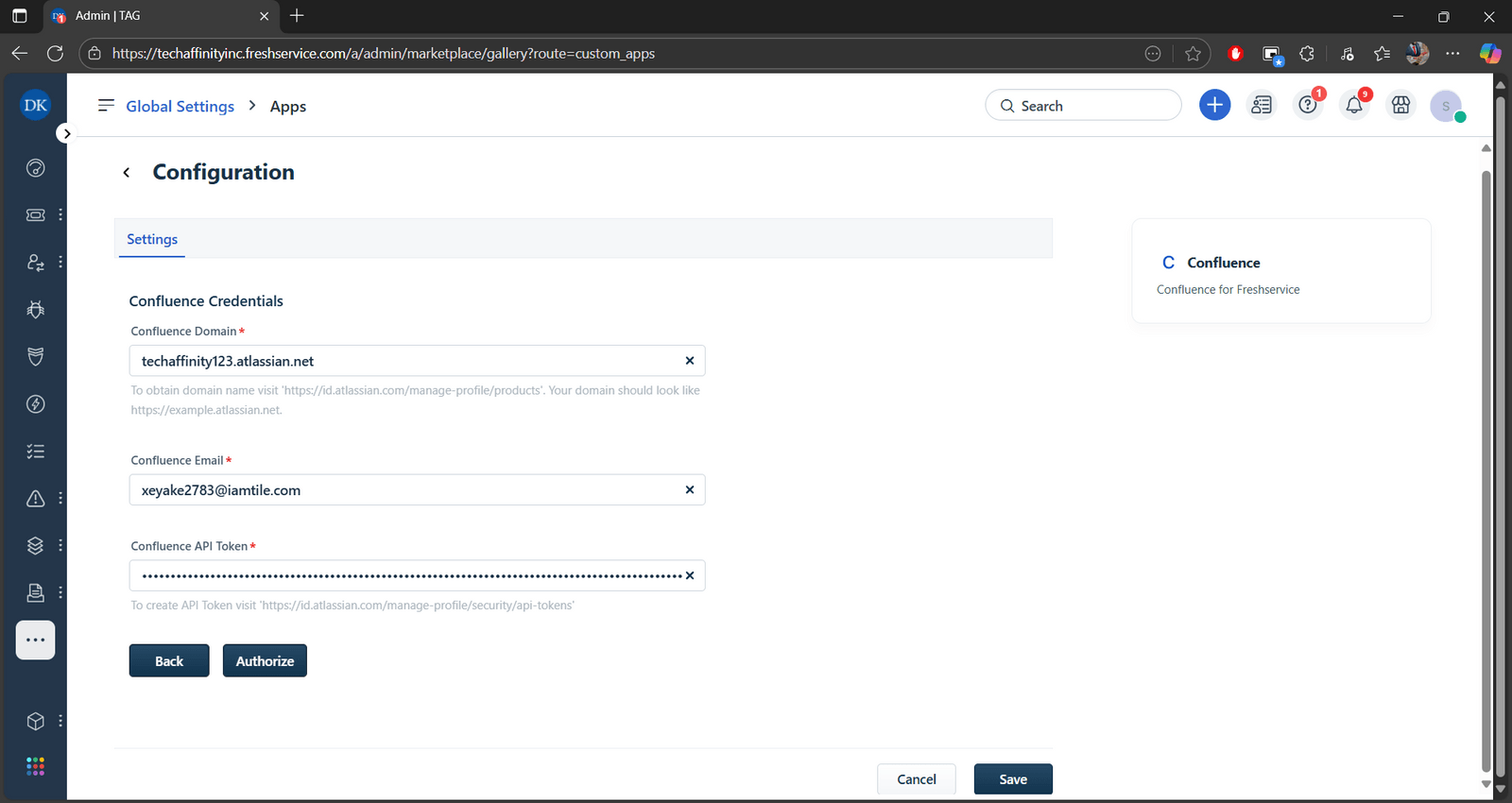
Task: Clear the Confluence API Token field
Action: [x=689, y=575]
